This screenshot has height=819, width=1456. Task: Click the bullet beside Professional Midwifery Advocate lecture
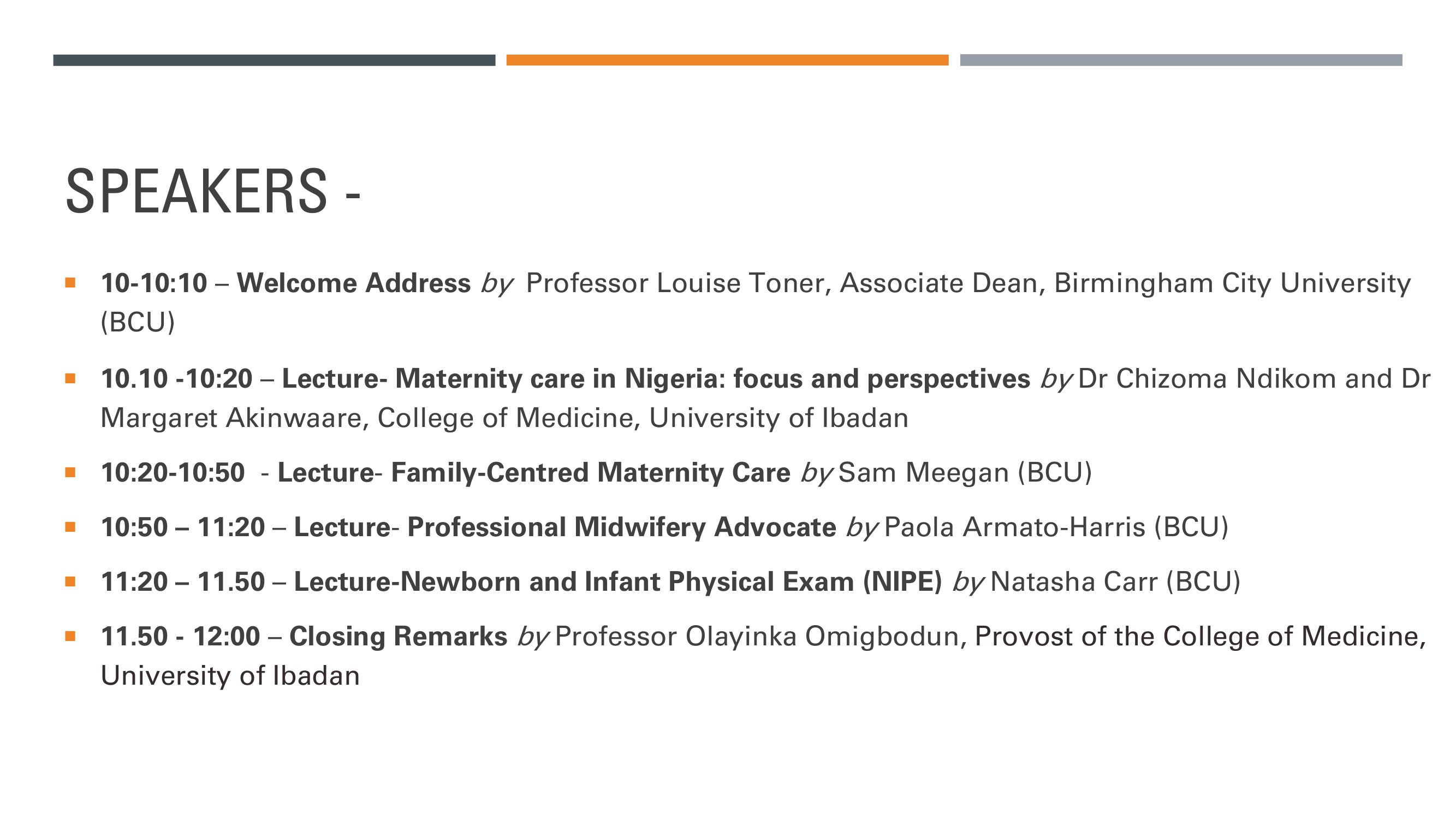pyautogui.click(x=70, y=527)
